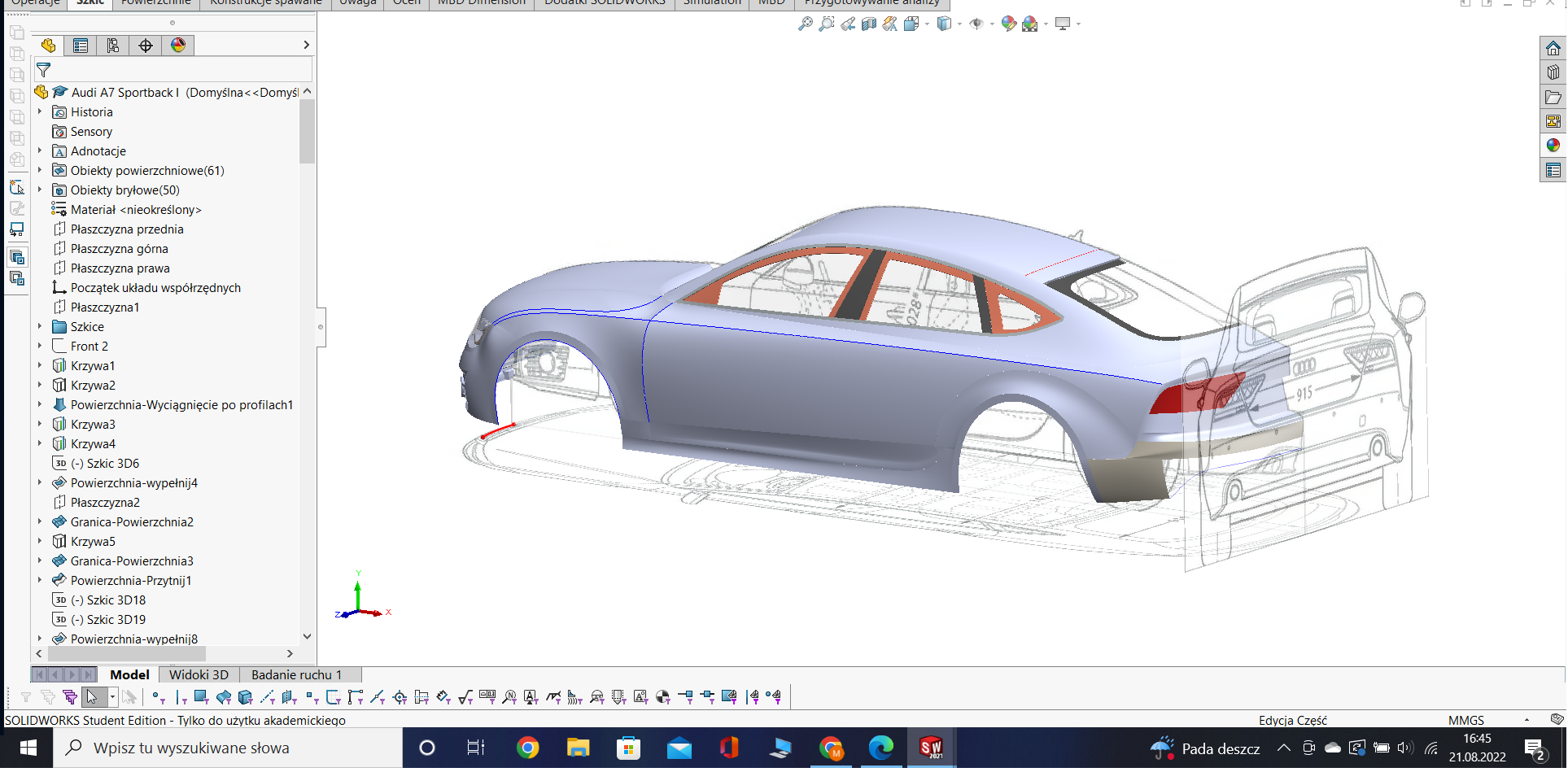Open the DisplayManager color ball tab
The height and width of the screenshot is (772, 1568).
pos(178,46)
